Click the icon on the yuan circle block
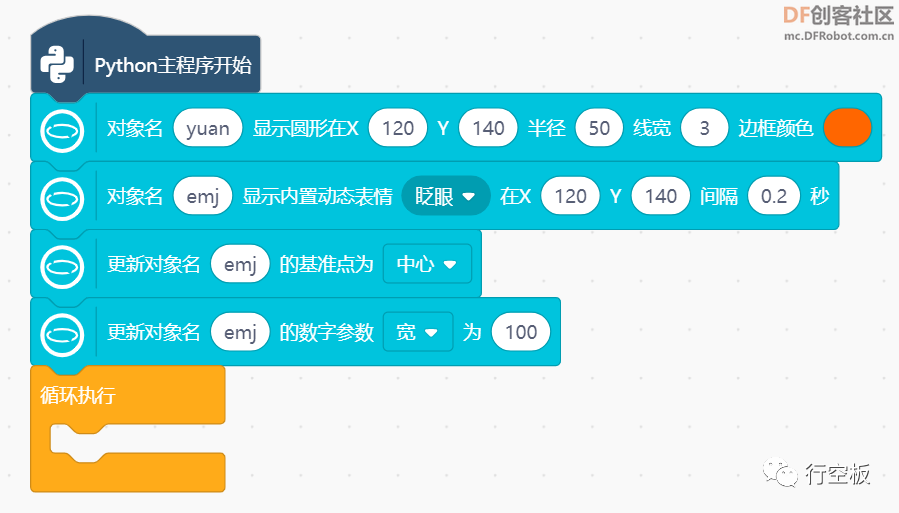The height and width of the screenshot is (513, 899). coord(62,131)
